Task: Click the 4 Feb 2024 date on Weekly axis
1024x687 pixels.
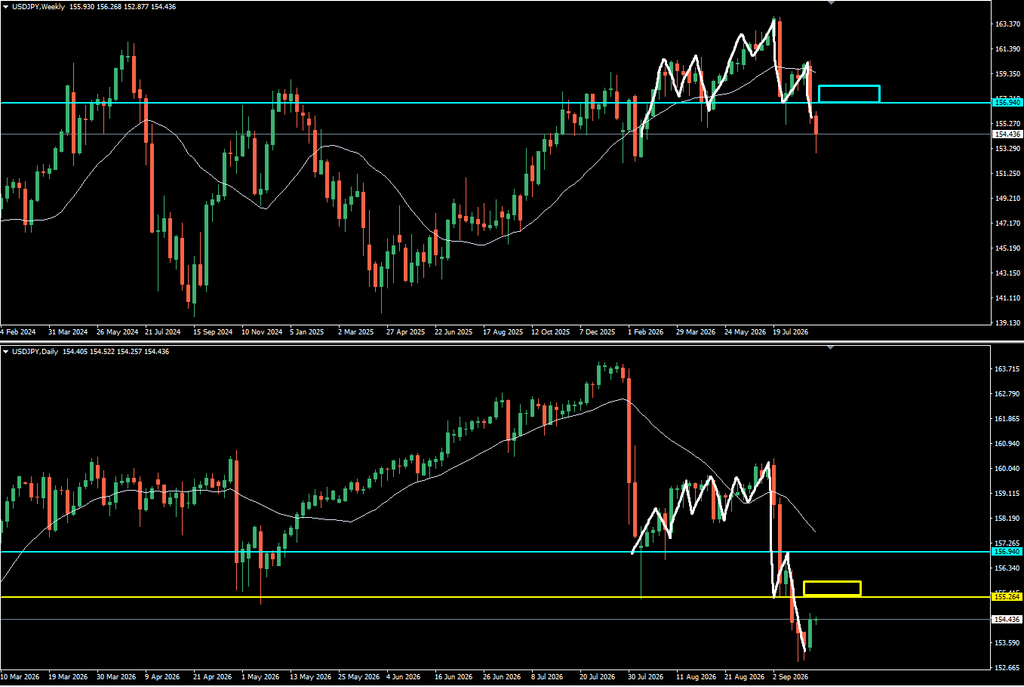Action: [x=18, y=332]
